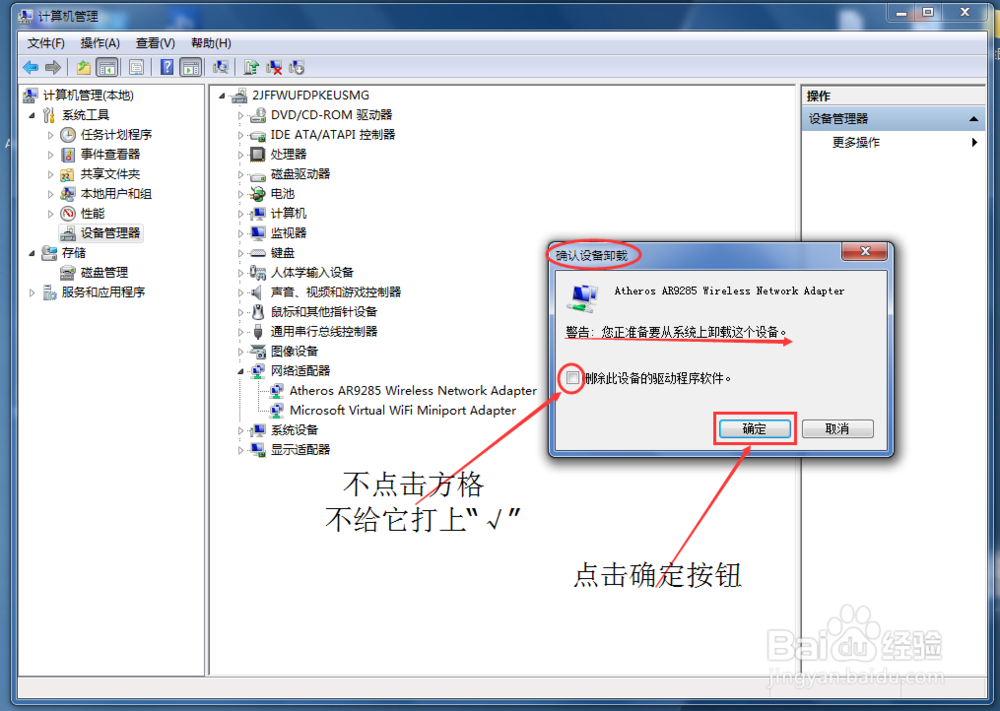
Task: Collapse the 系统工具 tree node
Action: pyautogui.click(x=31, y=115)
